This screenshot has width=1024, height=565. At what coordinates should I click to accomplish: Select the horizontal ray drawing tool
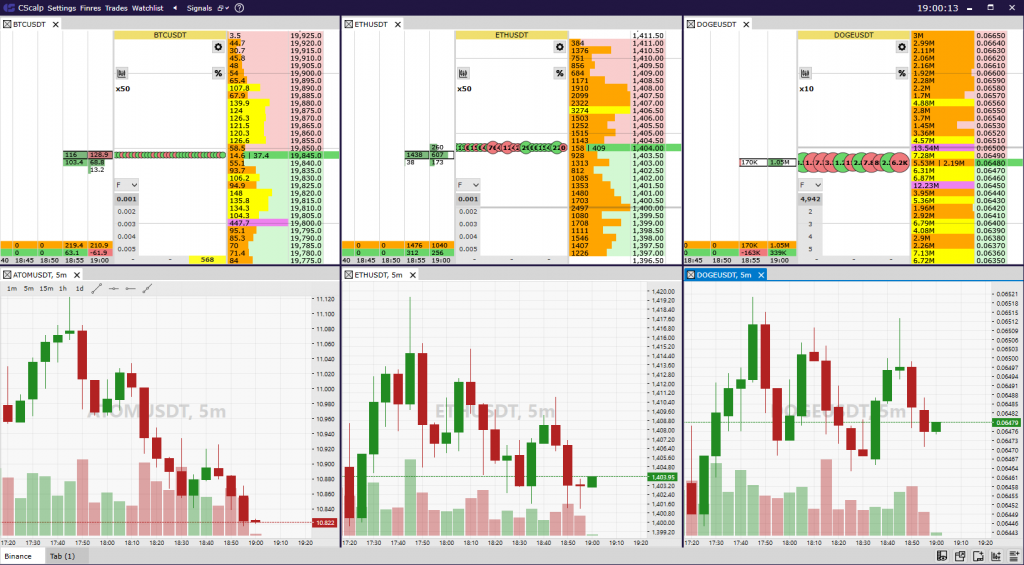[x=131, y=289]
